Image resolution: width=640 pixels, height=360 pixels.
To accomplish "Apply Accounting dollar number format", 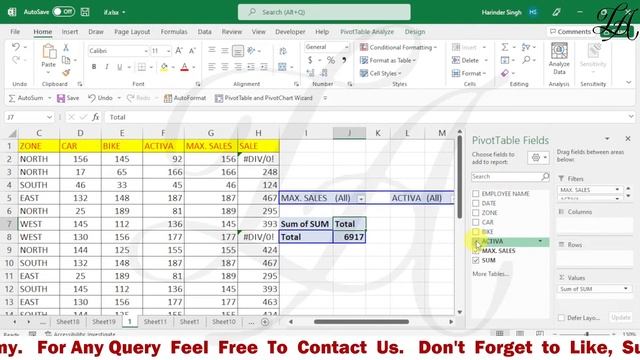I will point(310,60).
